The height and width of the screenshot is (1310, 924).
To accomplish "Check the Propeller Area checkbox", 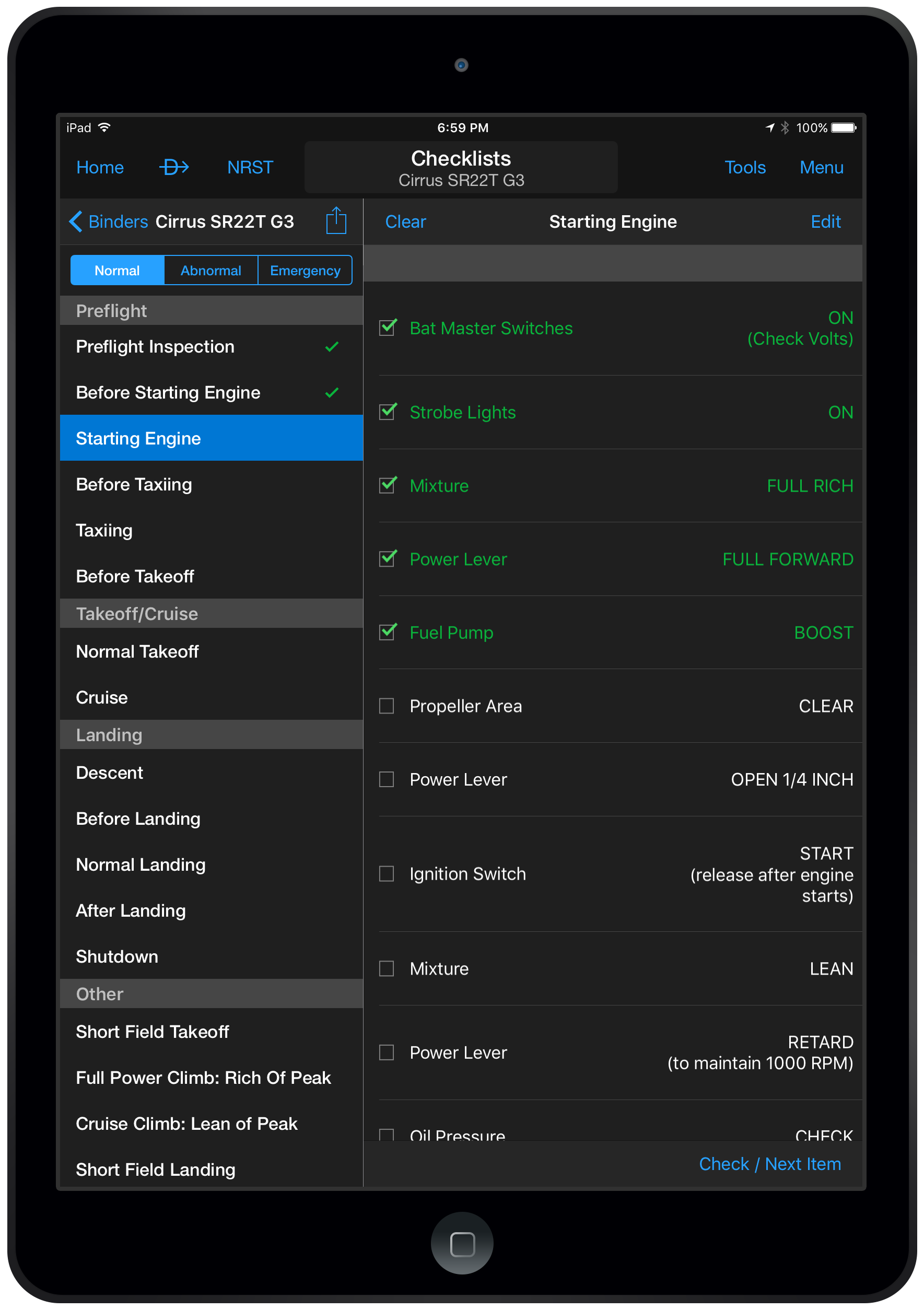I will (x=387, y=706).
